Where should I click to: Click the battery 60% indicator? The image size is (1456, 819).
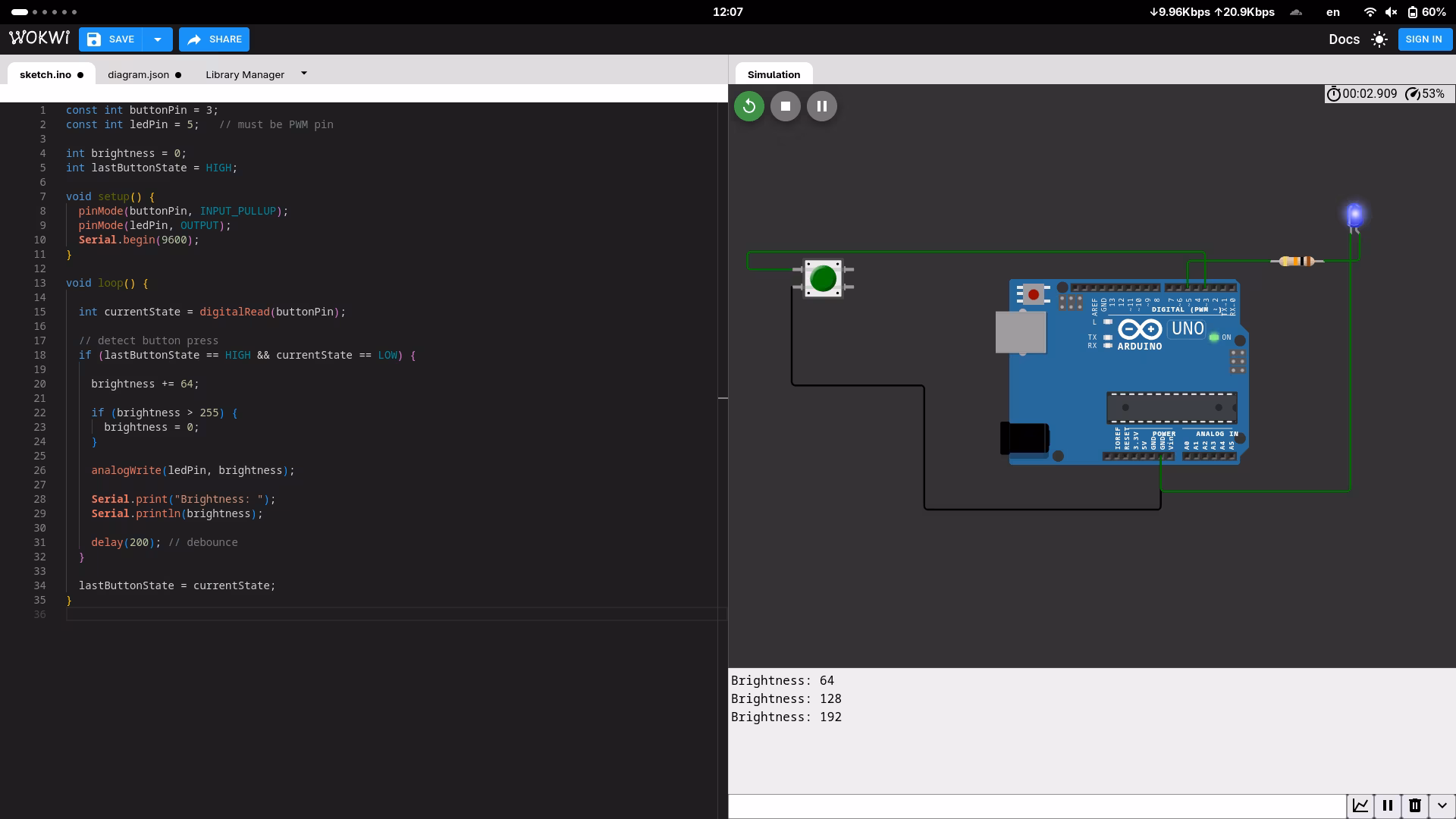[1426, 12]
